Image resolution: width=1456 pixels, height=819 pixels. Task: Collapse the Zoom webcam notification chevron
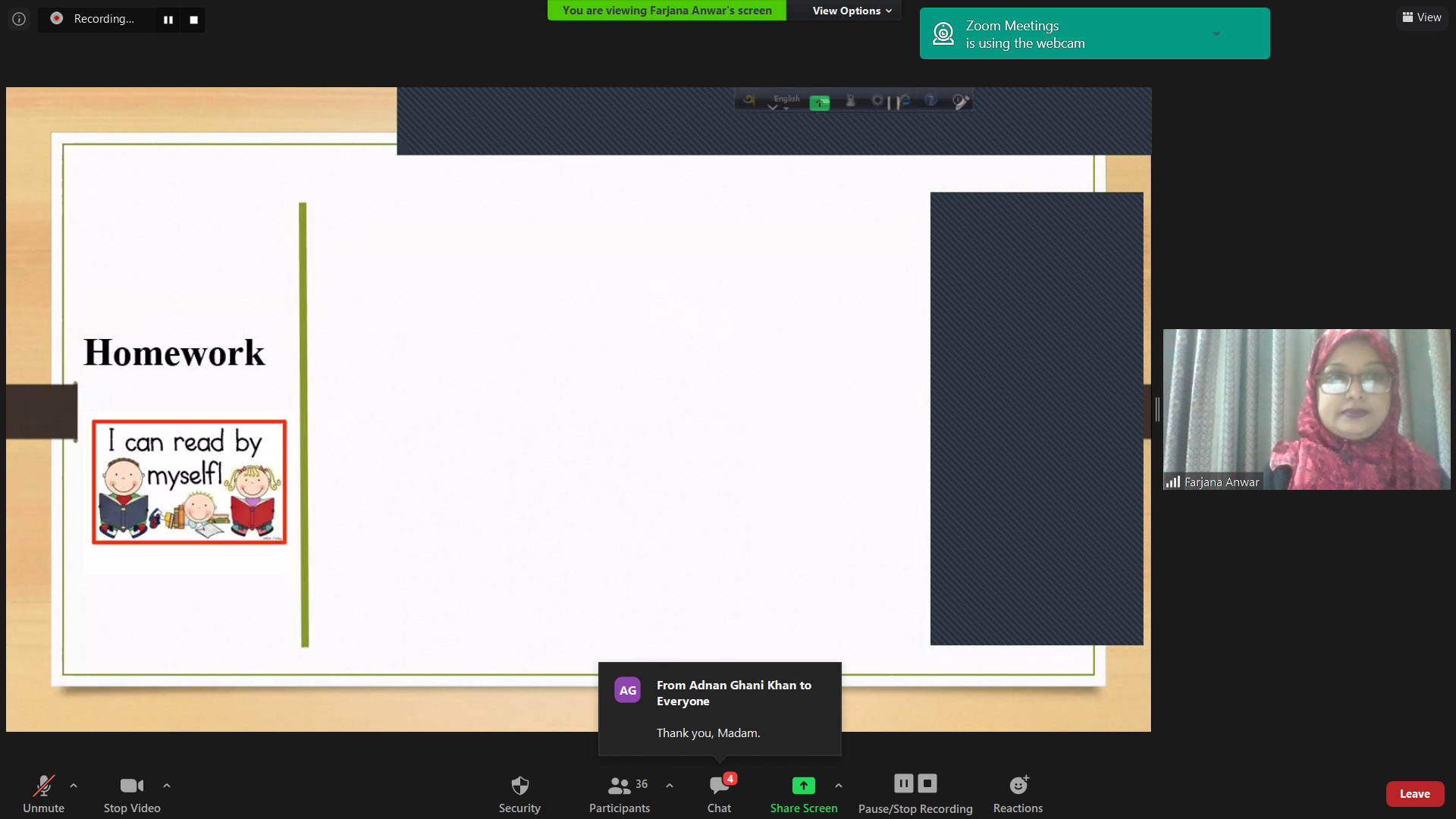(x=1216, y=33)
